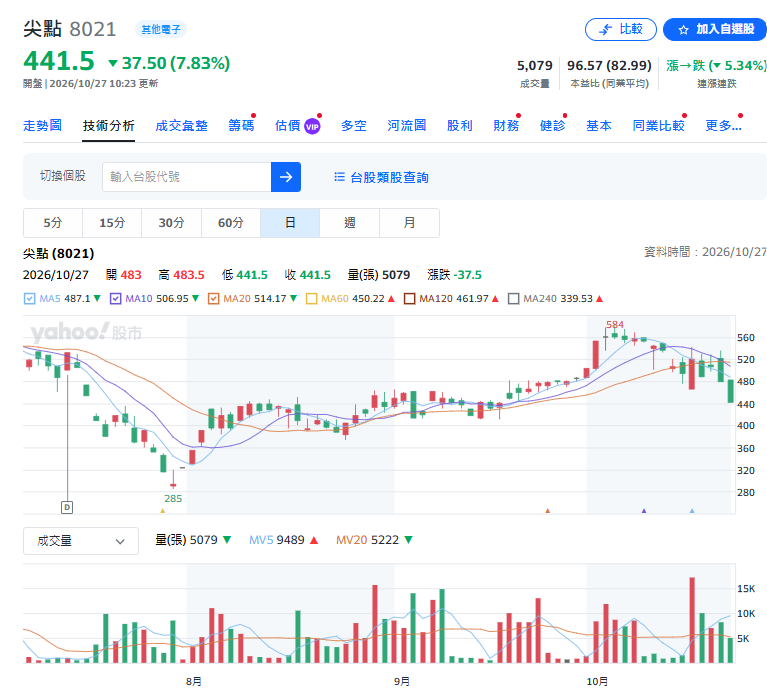This screenshot has width=767, height=691.
Task: Click the compare arrows icon in 比較 button
Action: pos(606,30)
